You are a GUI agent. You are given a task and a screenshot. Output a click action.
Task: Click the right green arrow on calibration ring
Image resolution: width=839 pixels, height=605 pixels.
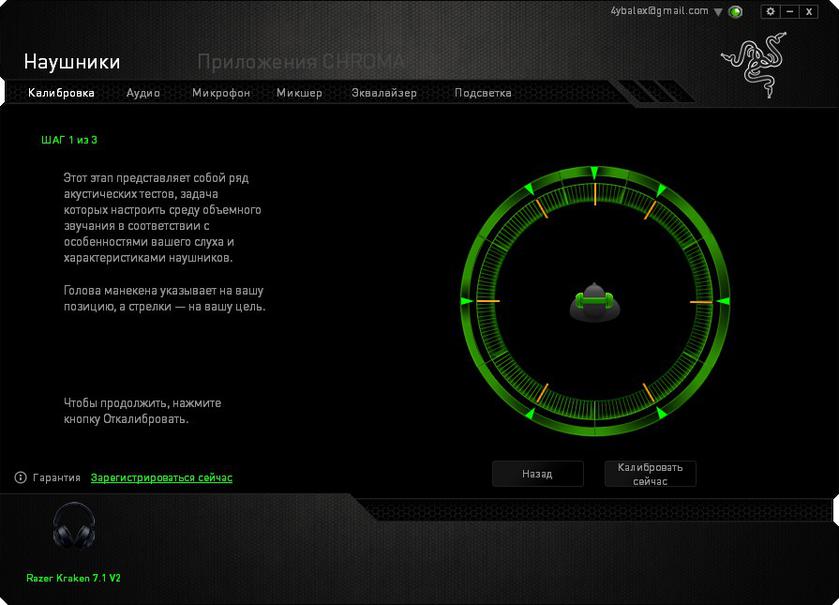coord(722,301)
